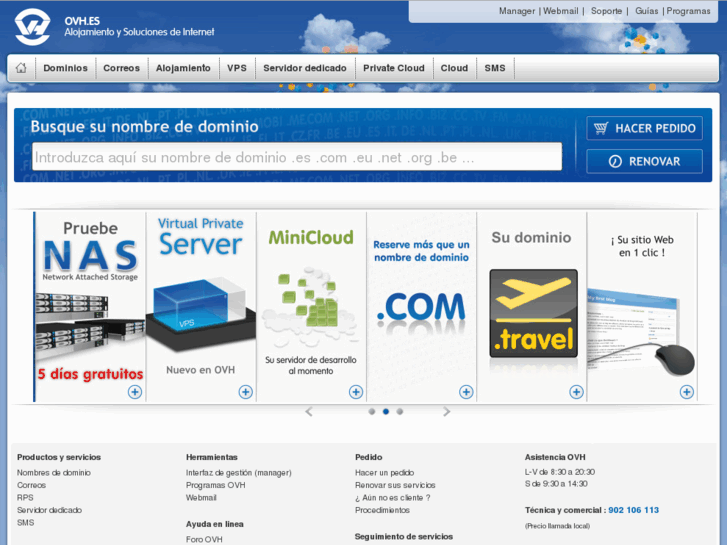Image resolution: width=727 pixels, height=545 pixels.
Task: Select third carousel page dot
Action: [x=400, y=411]
